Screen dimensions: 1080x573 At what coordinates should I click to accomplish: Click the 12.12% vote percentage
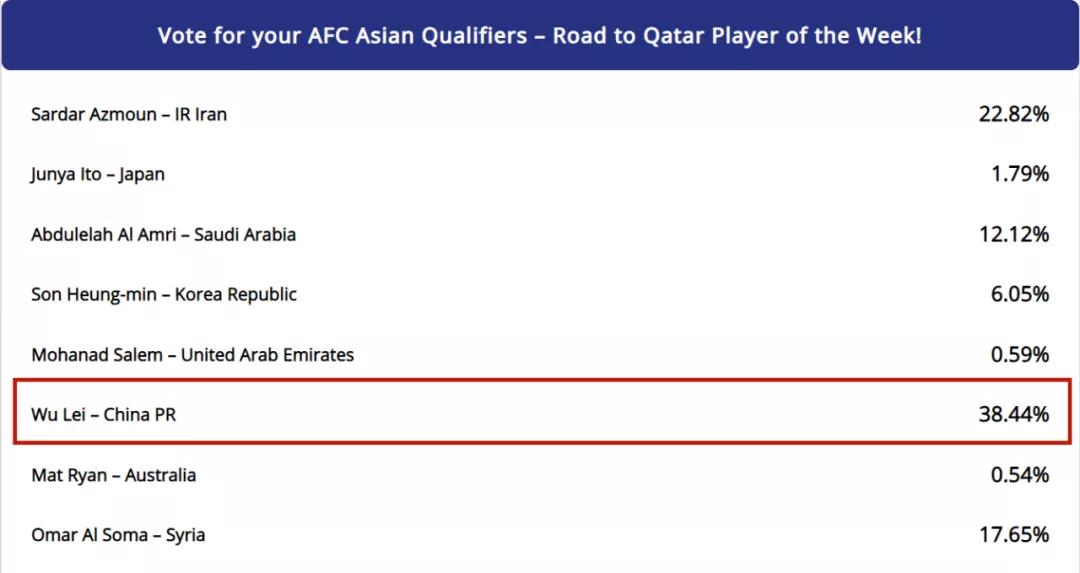1013,234
